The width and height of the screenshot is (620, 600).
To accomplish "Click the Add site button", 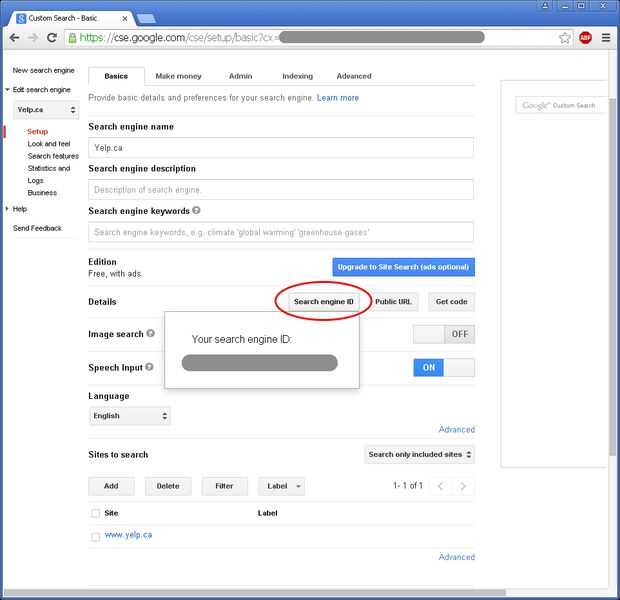I will (x=111, y=486).
